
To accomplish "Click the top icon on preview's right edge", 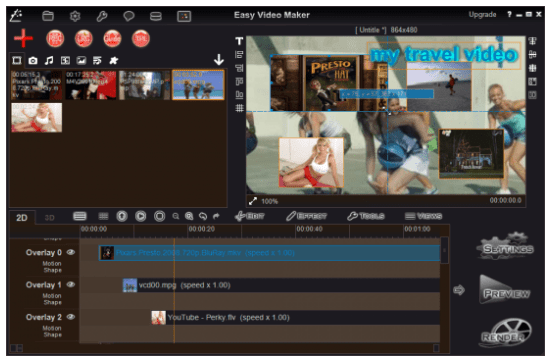I will pyautogui.click(x=532, y=41).
